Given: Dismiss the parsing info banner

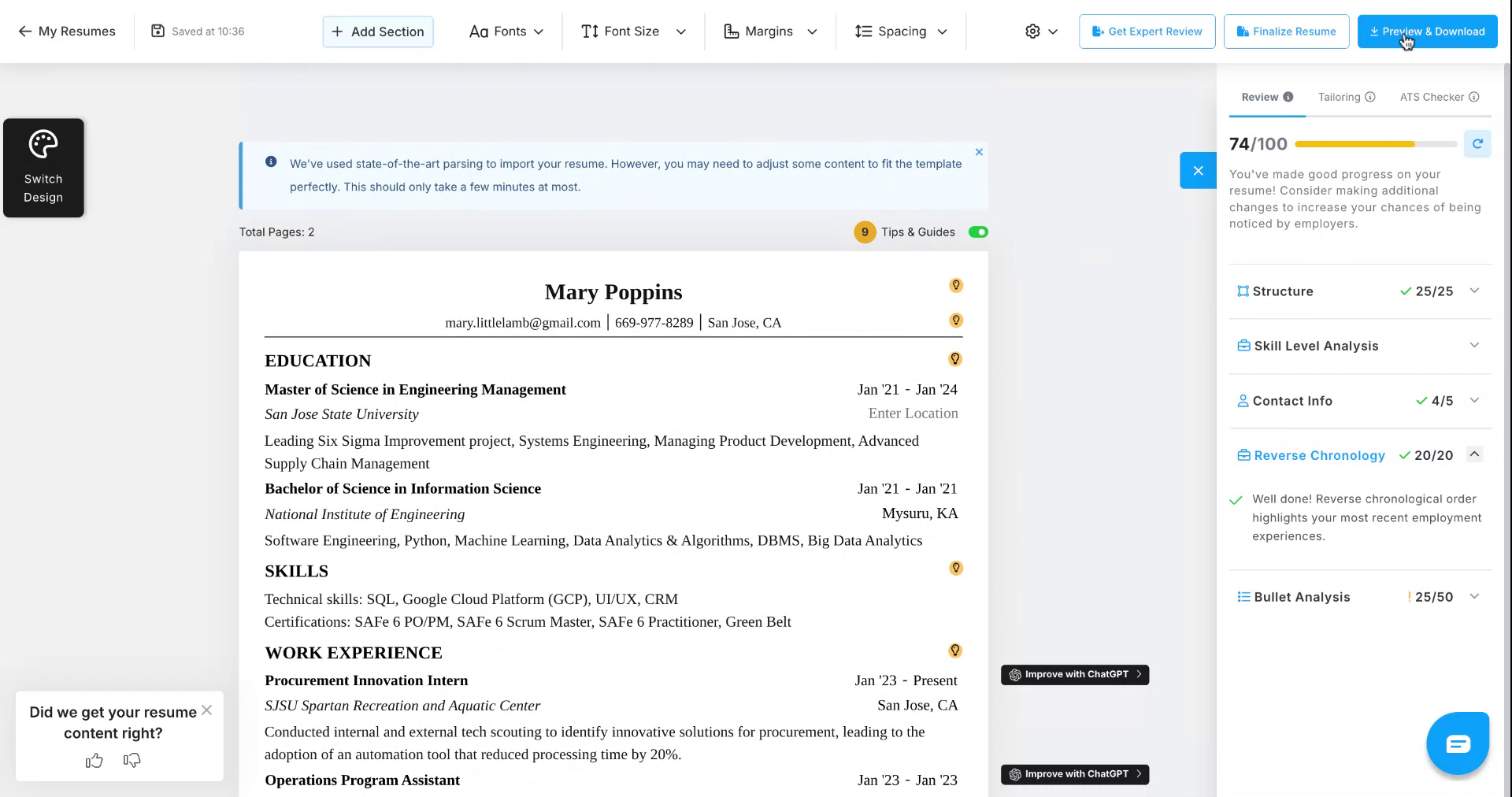Looking at the screenshot, I should coord(979,152).
